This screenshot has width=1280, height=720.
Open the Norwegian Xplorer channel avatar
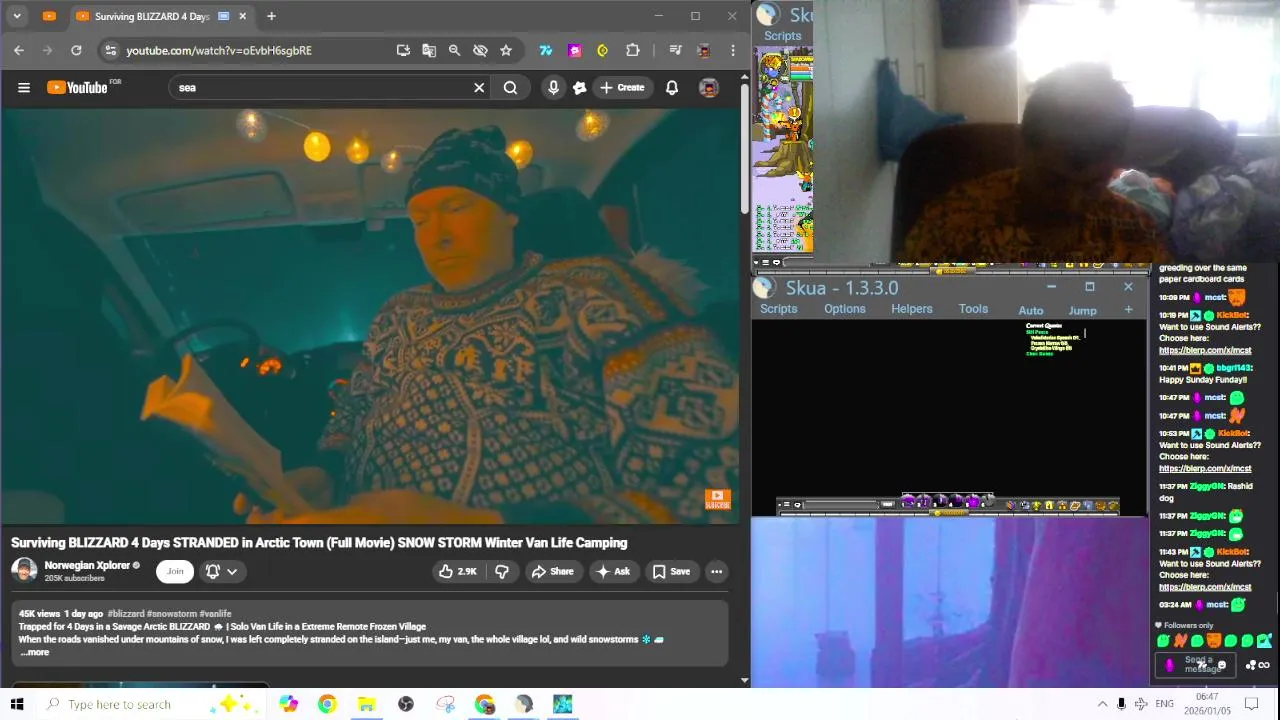24,571
